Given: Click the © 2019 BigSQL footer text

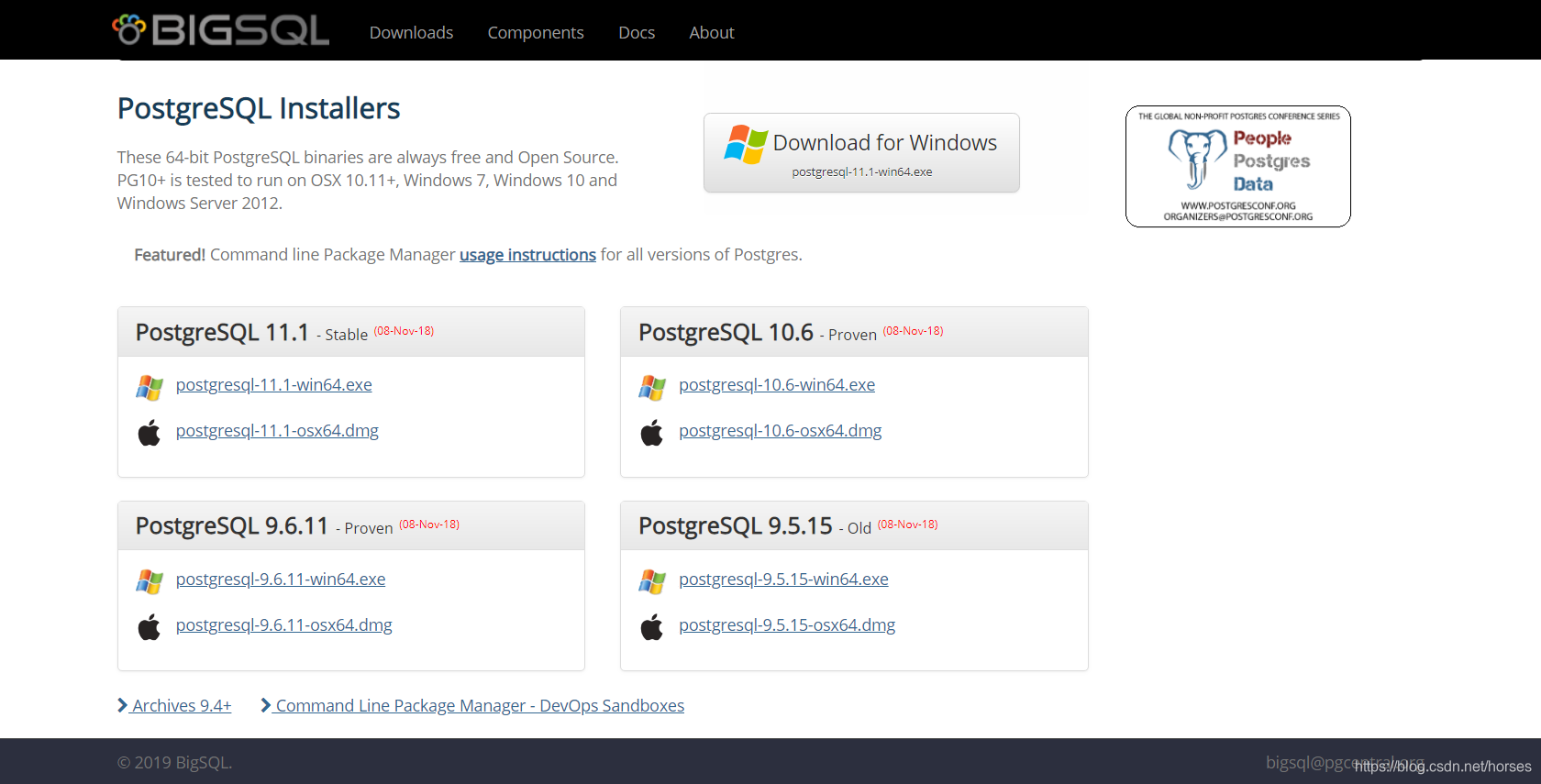Looking at the screenshot, I should pyautogui.click(x=175, y=763).
